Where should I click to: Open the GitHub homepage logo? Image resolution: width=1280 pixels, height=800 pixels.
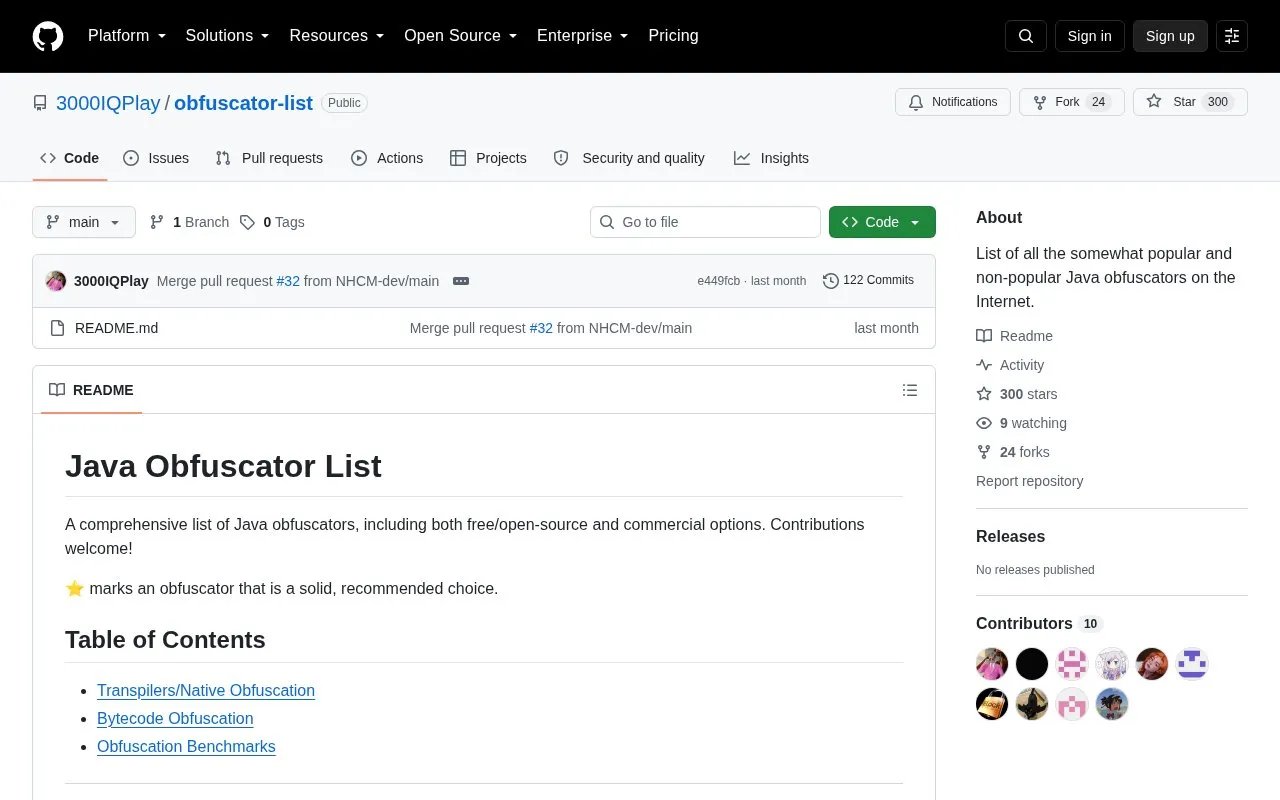(x=48, y=36)
